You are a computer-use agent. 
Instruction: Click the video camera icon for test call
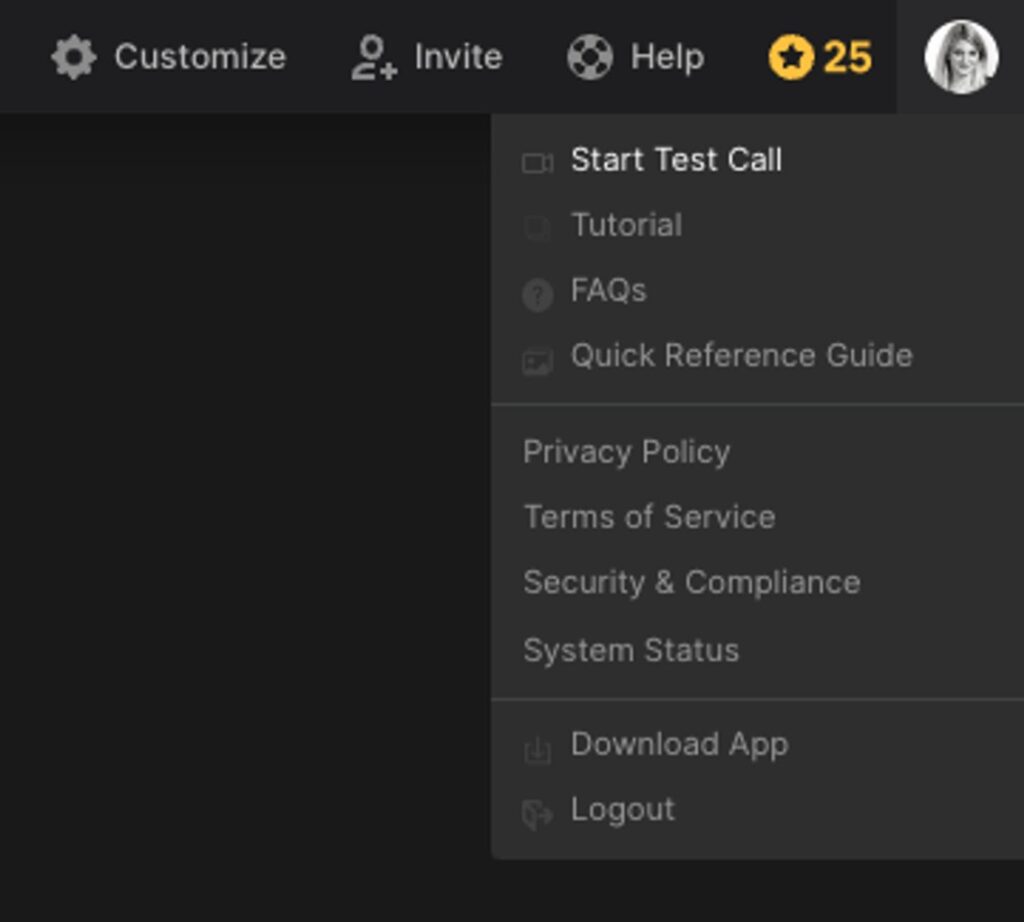[537, 162]
